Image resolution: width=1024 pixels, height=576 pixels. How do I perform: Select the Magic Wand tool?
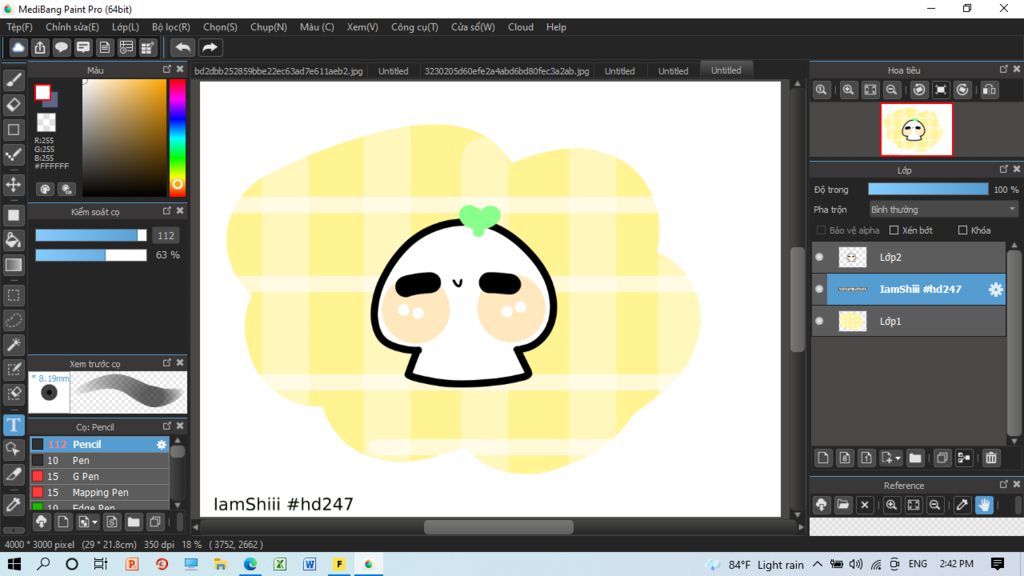tap(13, 345)
